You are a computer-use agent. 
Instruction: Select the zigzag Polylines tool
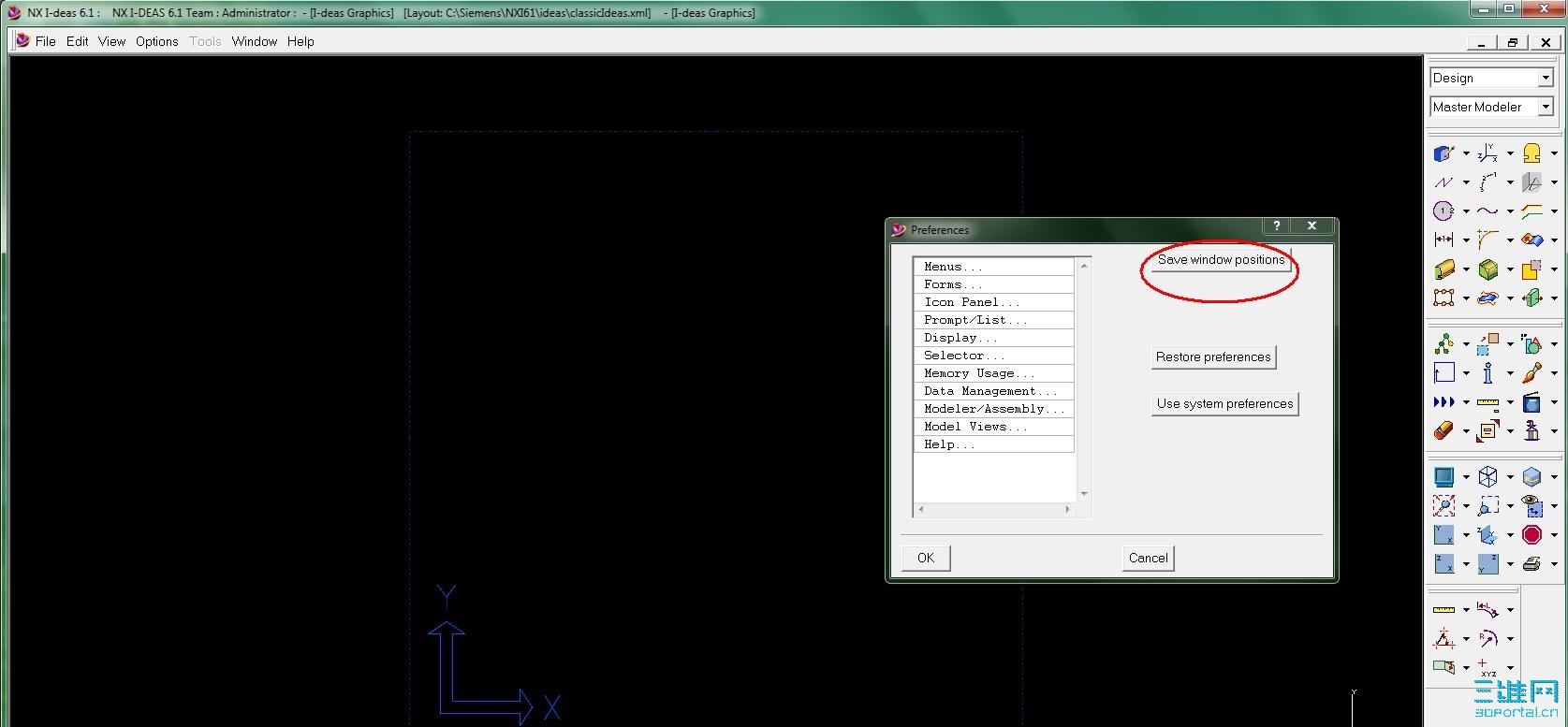pyautogui.click(x=1444, y=182)
